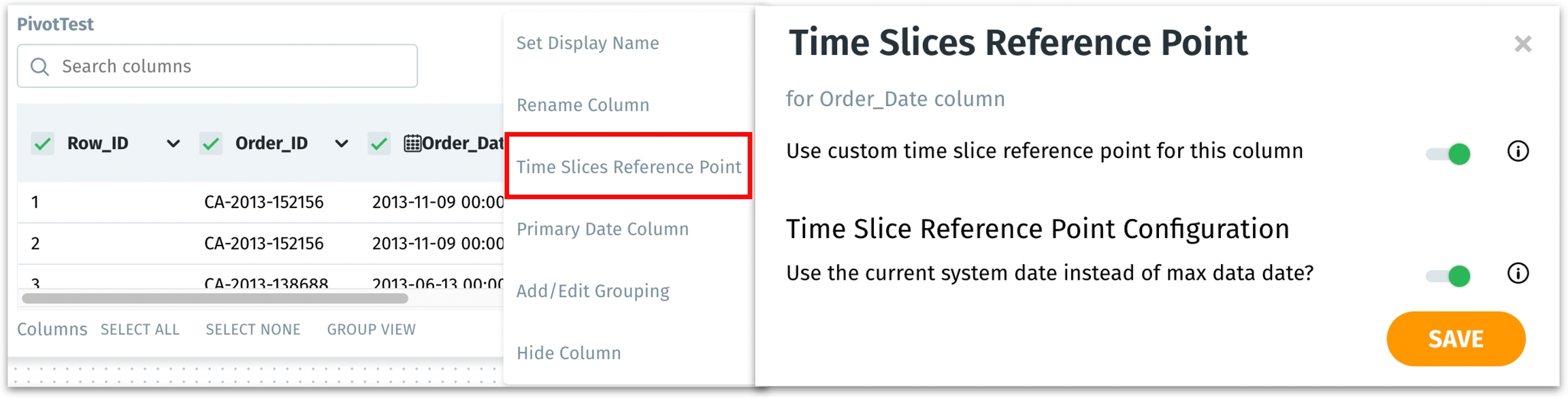Click SELECT ALL columns link
This screenshot has height=398, width=1568.
(x=140, y=330)
